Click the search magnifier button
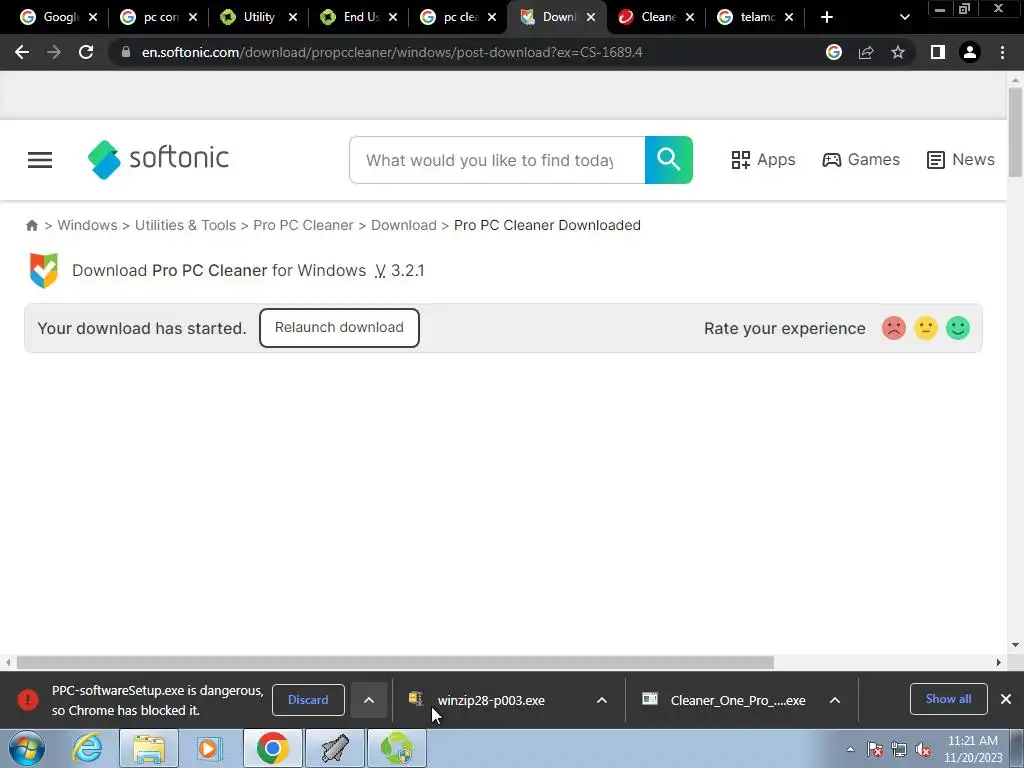 point(669,160)
